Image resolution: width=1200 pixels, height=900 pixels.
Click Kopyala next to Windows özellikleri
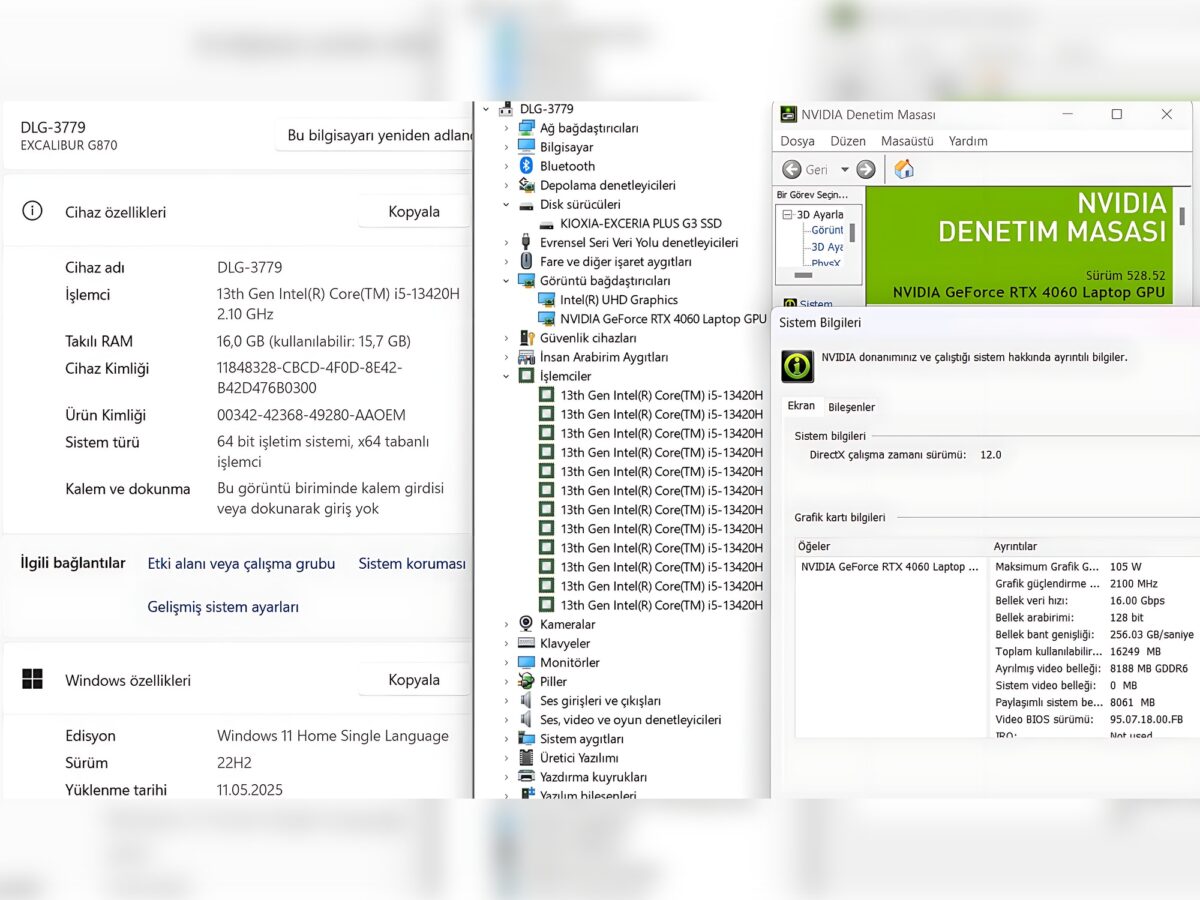tap(414, 679)
